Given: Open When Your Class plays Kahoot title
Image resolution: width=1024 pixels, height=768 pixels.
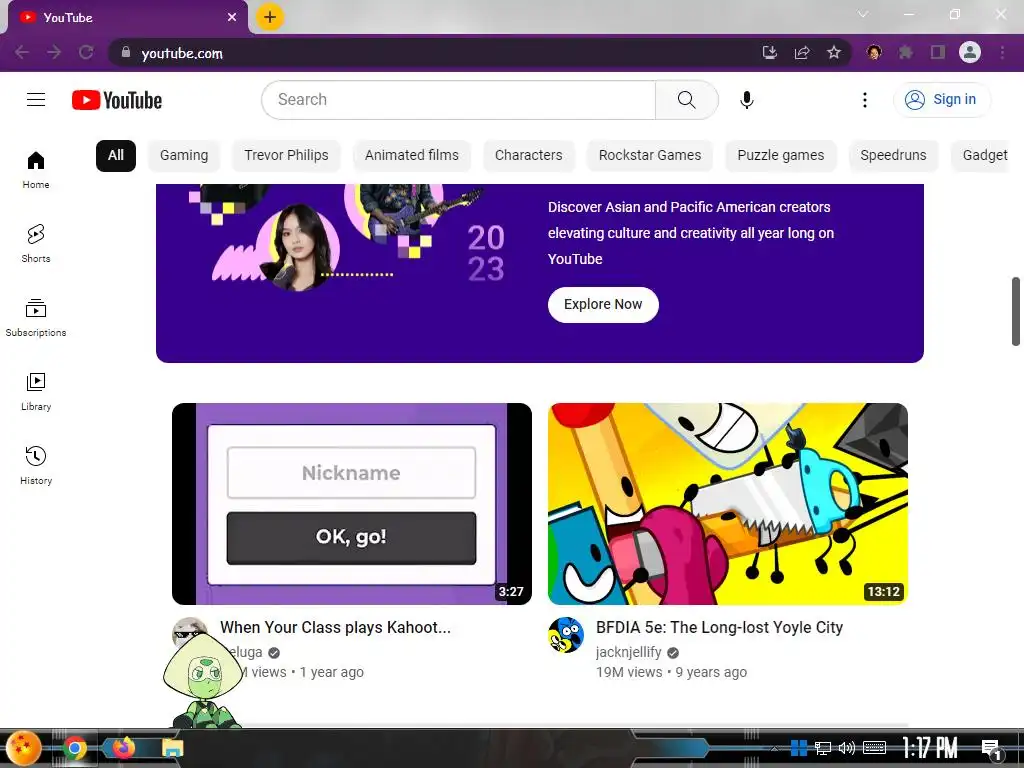Looking at the screenshot, I should tap(335, 628).
